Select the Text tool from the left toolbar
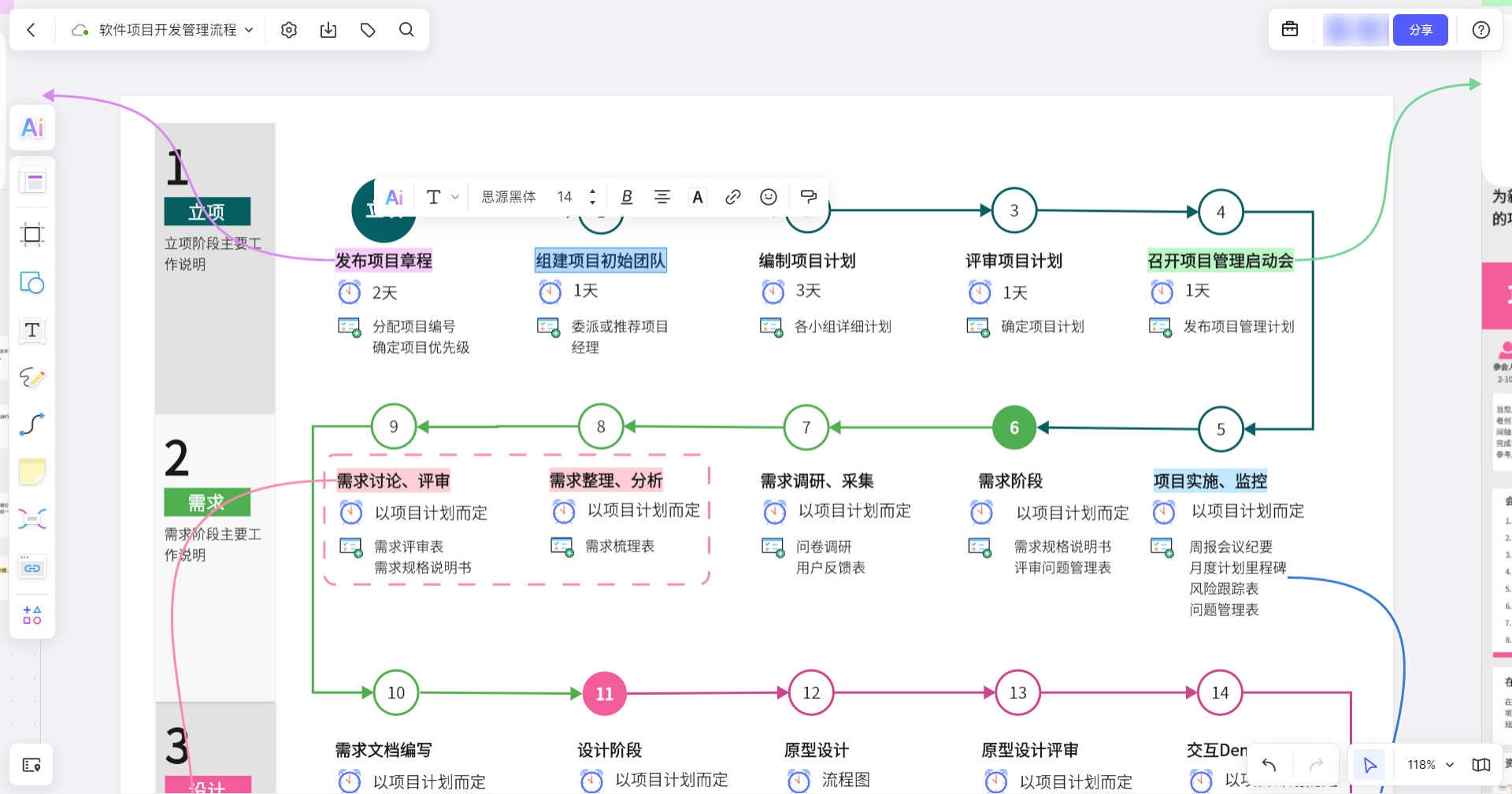1512x794 pixels. (31, 330)
